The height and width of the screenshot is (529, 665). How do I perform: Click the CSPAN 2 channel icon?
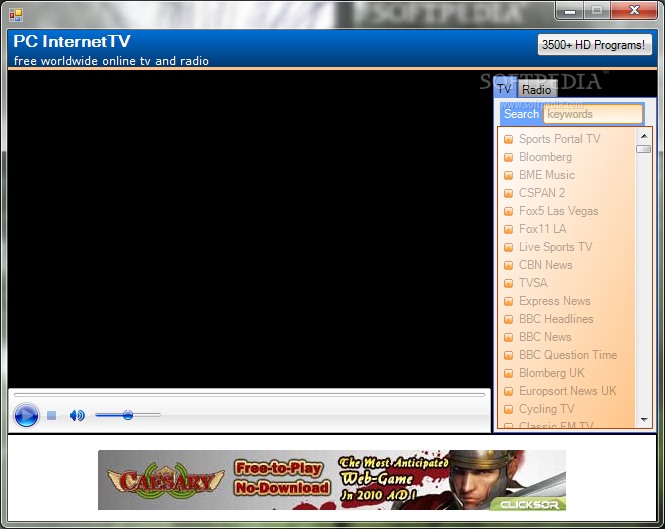[508, 193]
